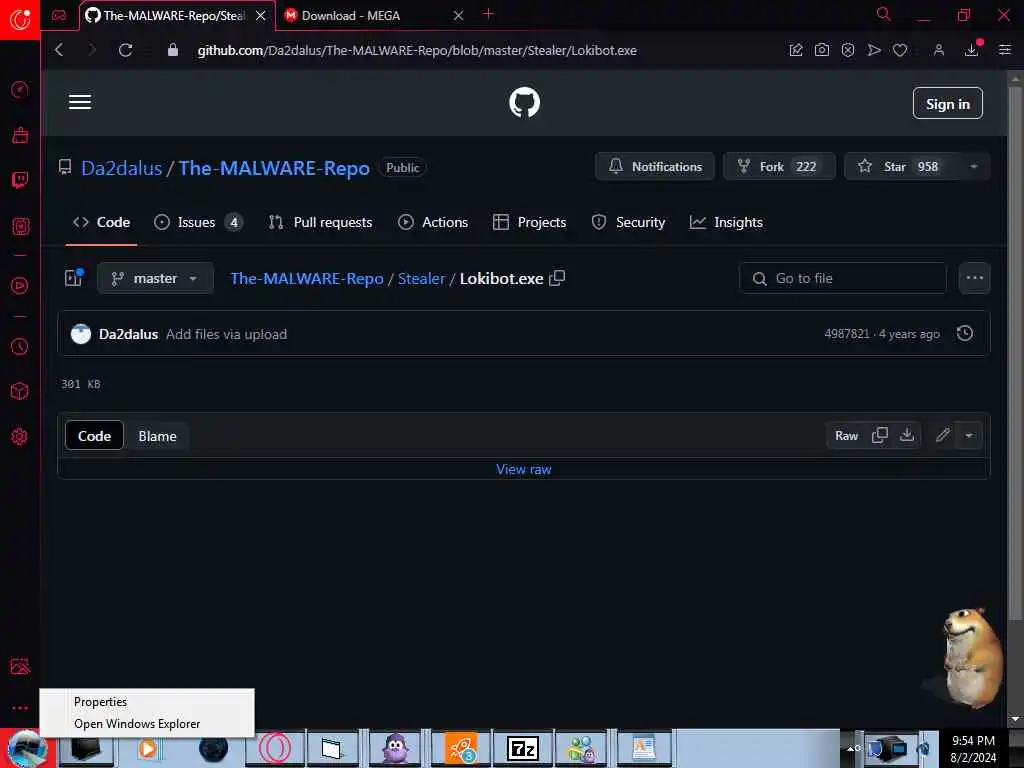Click the Raw button
1024x768 pixels.
click(846, 436)
